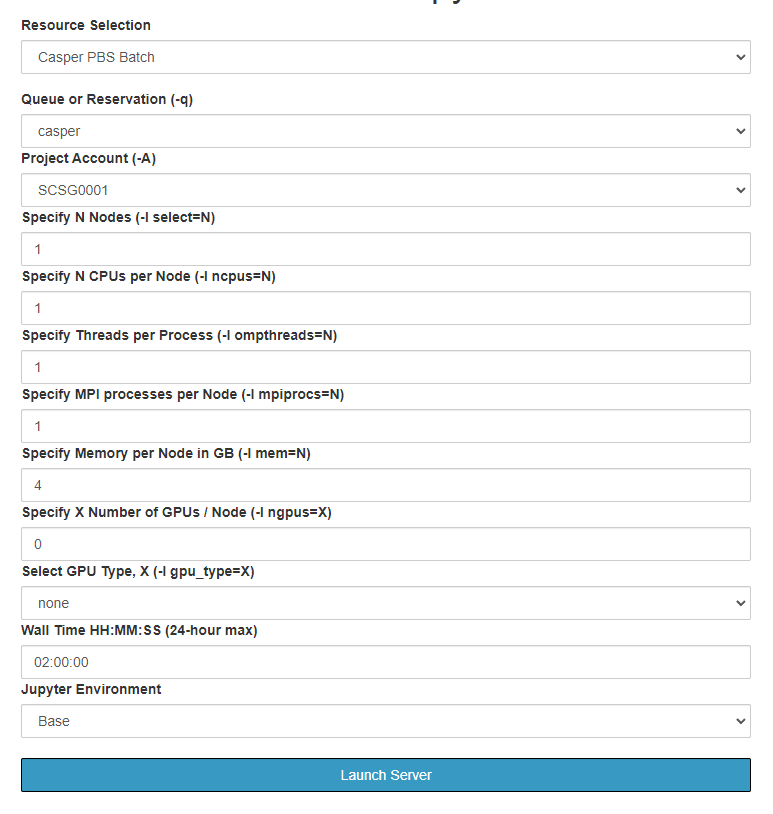This screenshot has width=773, height=814.
Task: Expand the Queue or Reservation dropdown
Action: (x=385, y=131)
